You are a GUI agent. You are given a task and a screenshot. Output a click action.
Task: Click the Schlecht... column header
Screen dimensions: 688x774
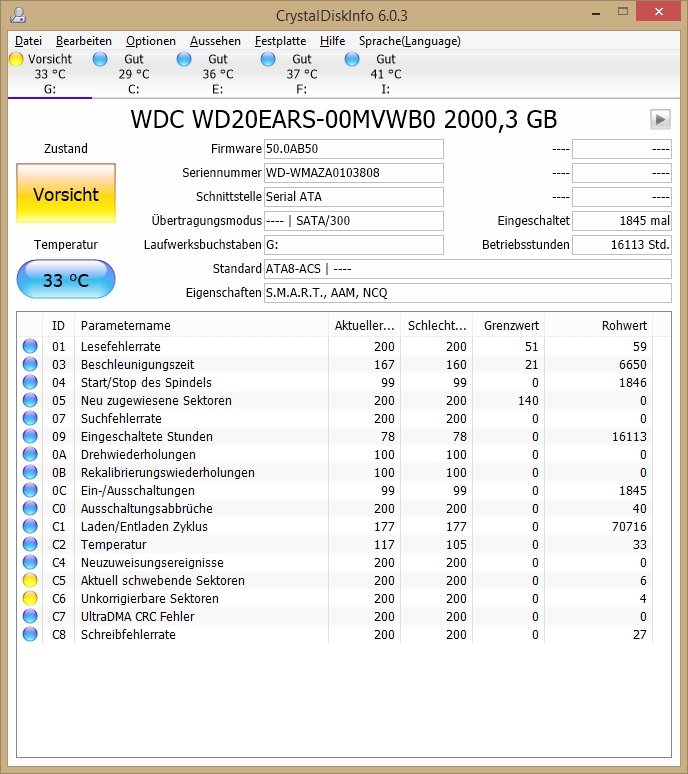click(x=436, y=326)
